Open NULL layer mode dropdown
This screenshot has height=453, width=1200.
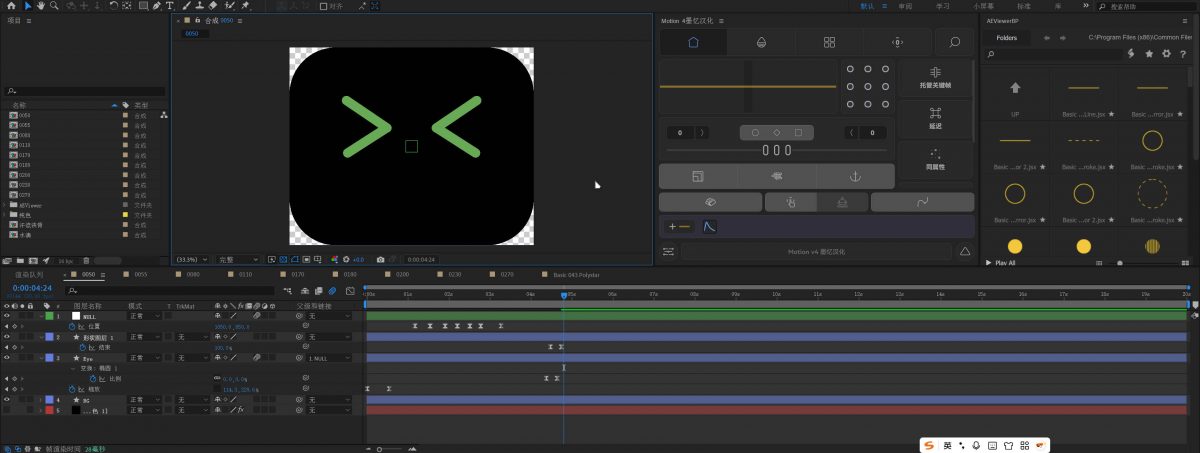[x=143, y=316]
